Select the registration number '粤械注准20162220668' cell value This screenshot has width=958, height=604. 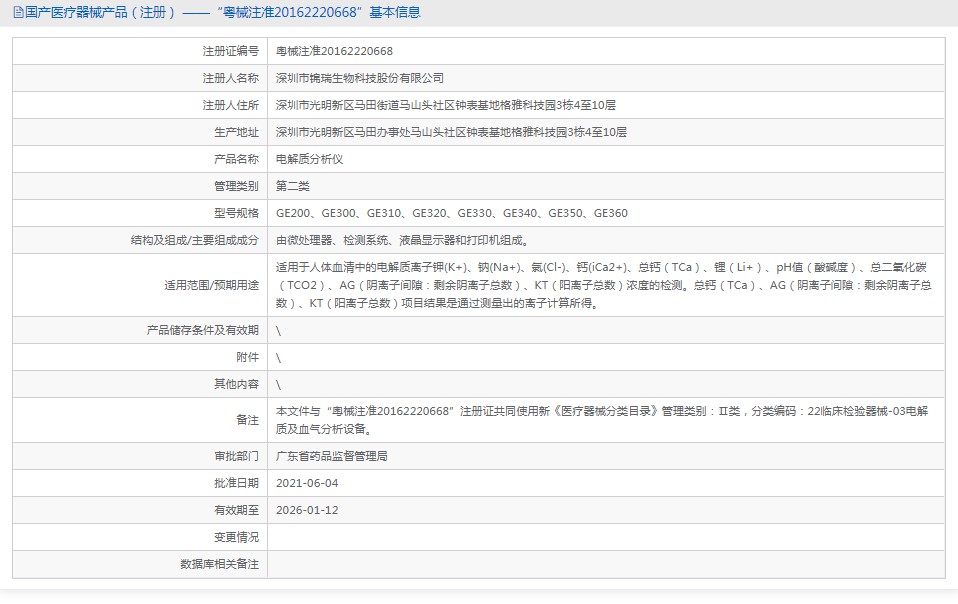click(335, 50)
